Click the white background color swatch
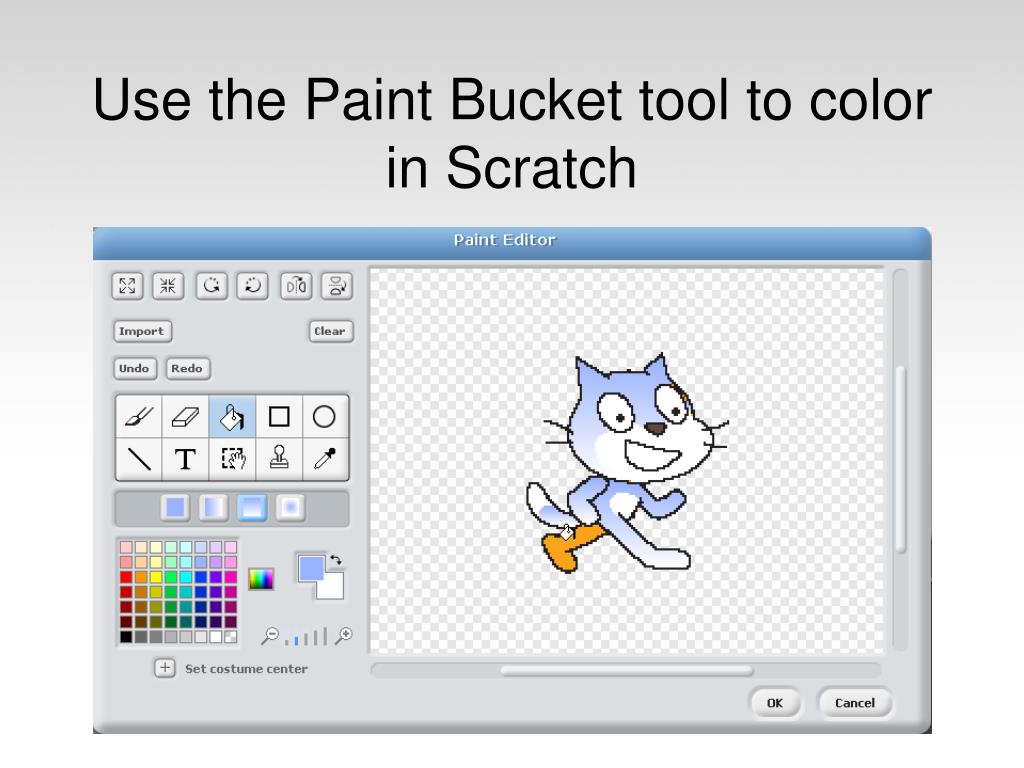The width and height of the screenshot is (1024, 768). tap(332, 588)
